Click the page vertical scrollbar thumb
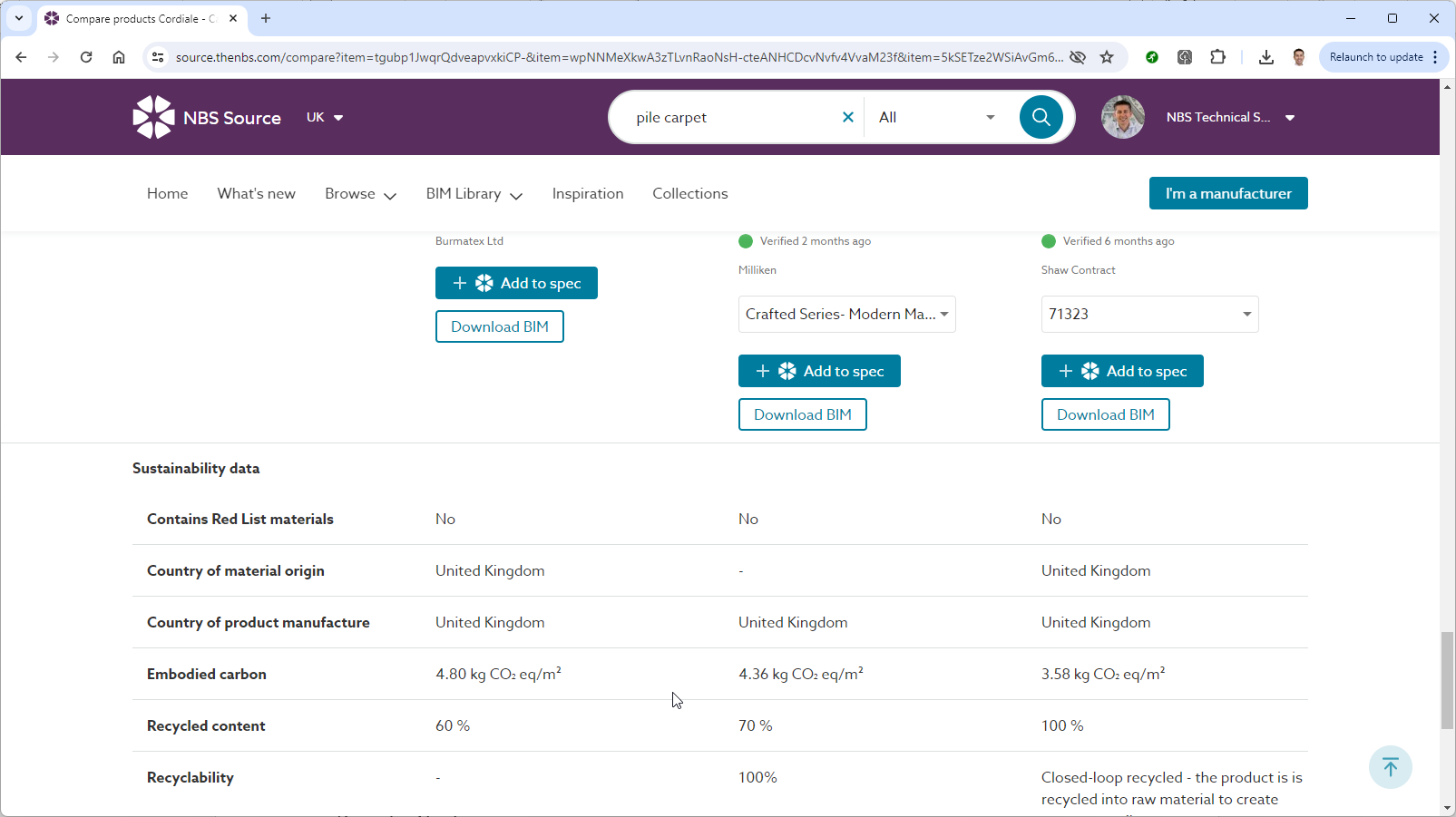Image resolution: width=1456 pixels, height=817 pixels. tap(1448, 680)
